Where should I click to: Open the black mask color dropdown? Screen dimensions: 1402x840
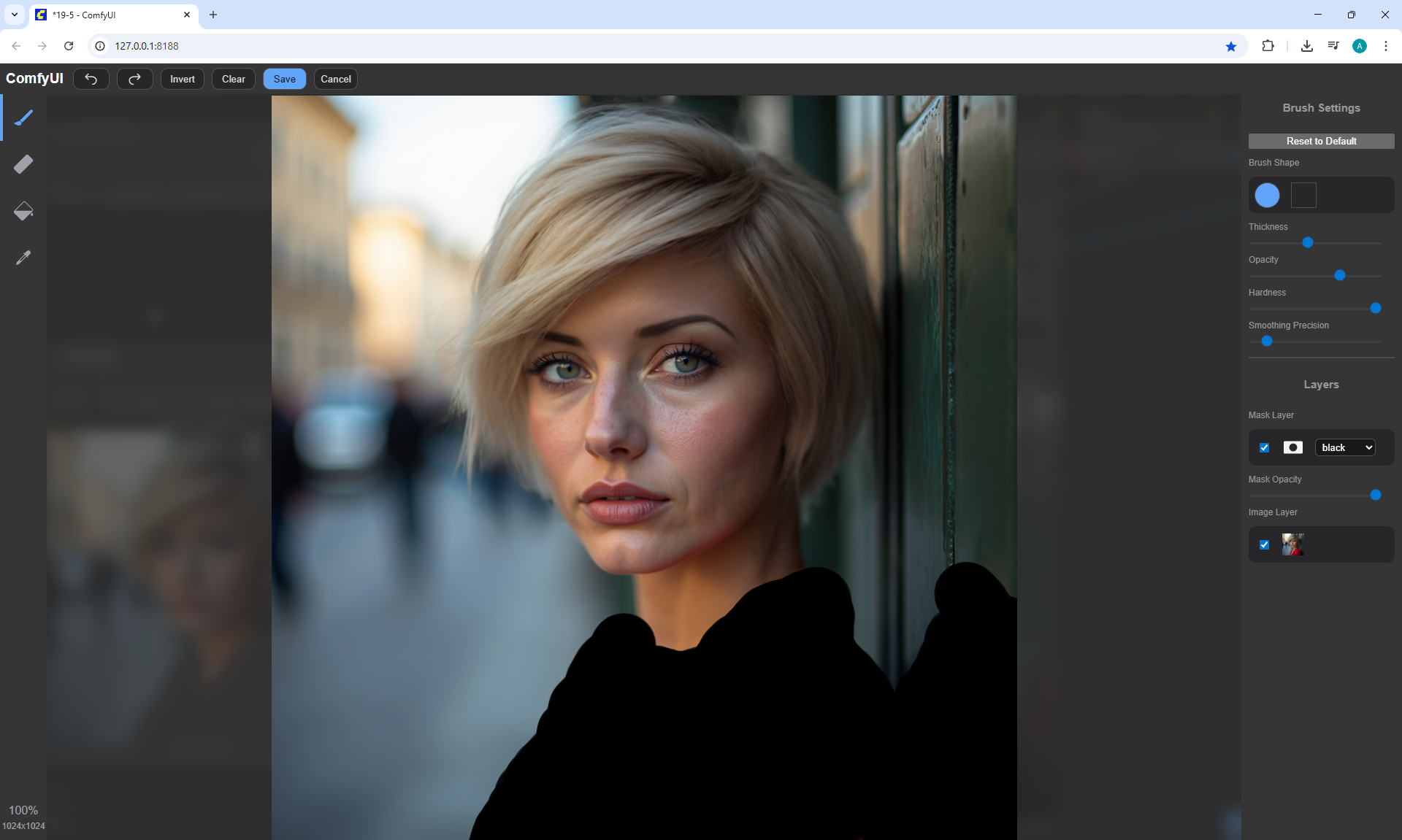click(x=1345, y=447)
